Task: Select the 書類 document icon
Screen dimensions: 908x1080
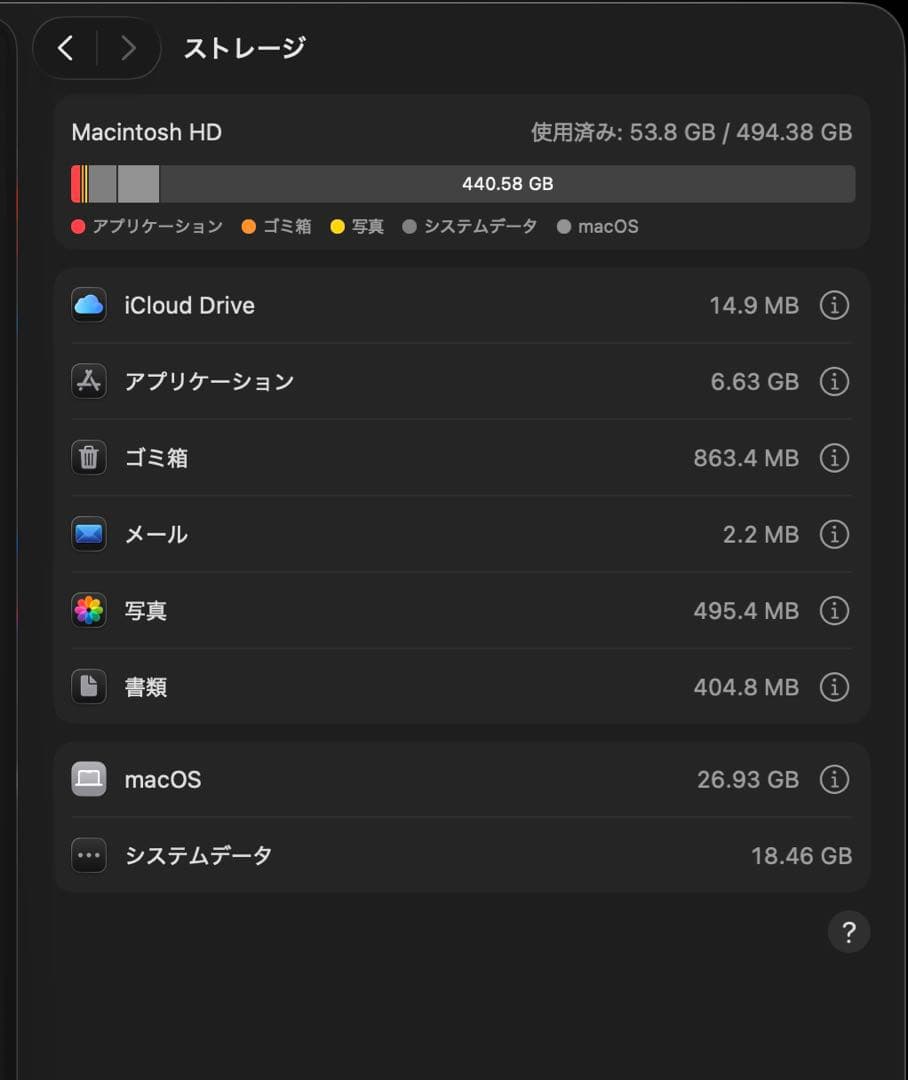Action: [x=88, y=687]
